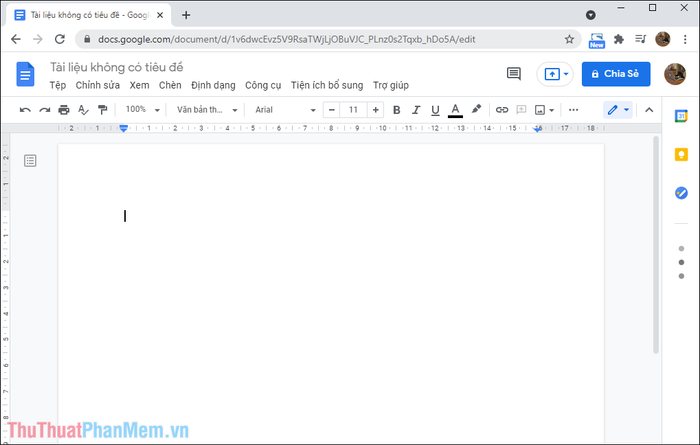Bookmark this page with star icon
This screenshot has width=700, height=445.
(x=569, y=39)
